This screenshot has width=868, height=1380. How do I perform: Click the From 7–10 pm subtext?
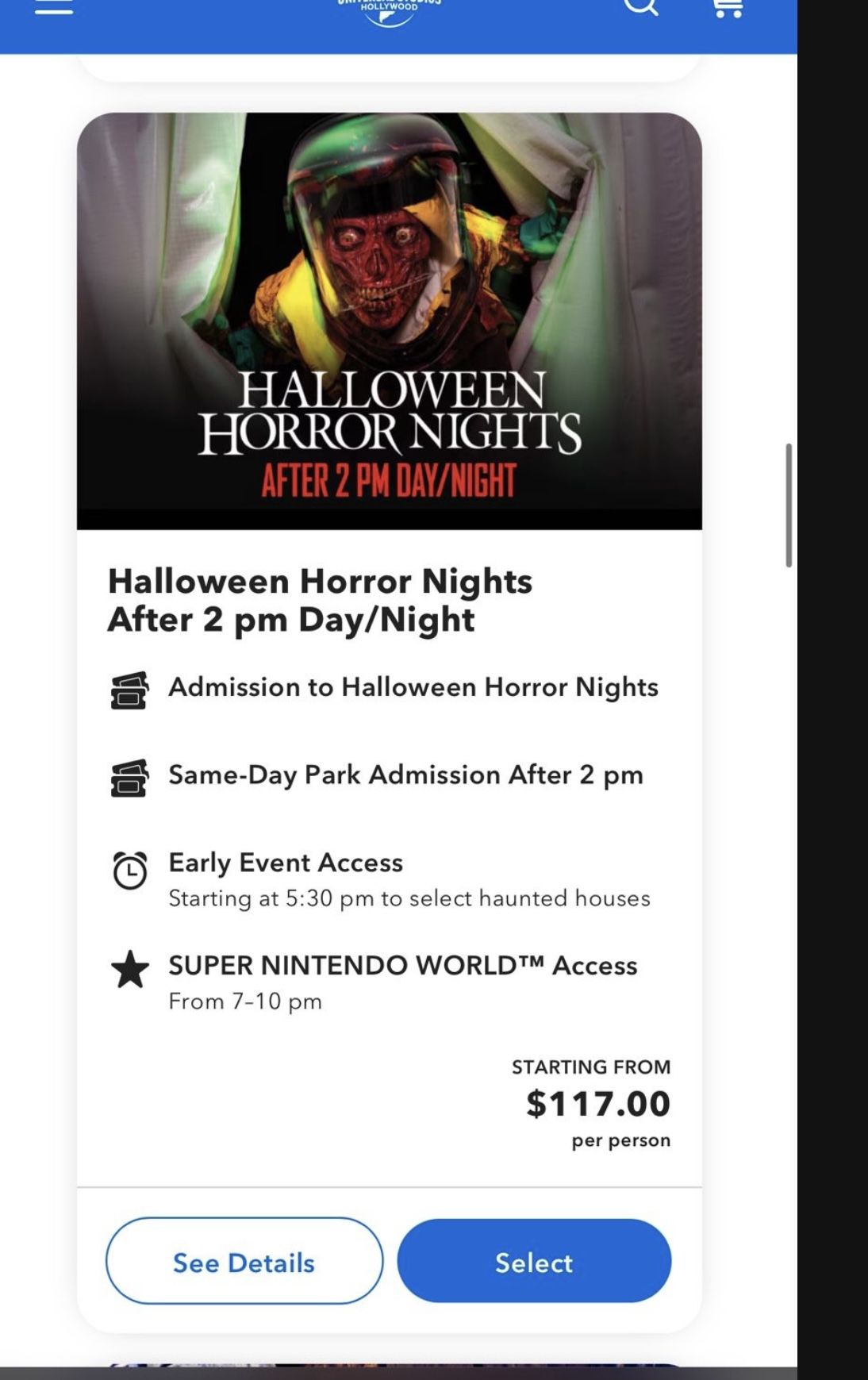point(244,1001)
